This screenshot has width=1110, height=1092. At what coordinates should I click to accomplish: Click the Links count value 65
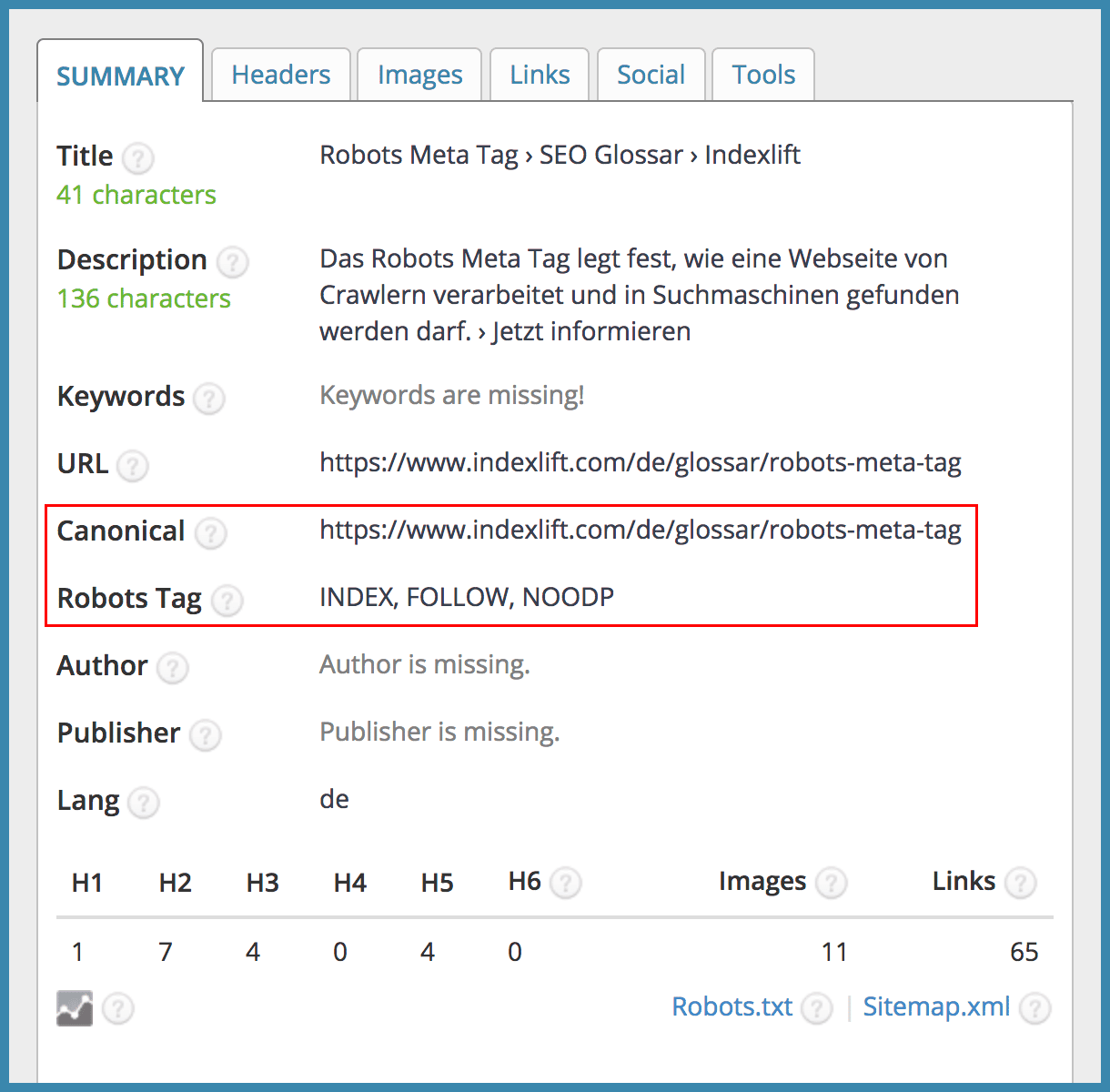click(x=1024, y=952)
